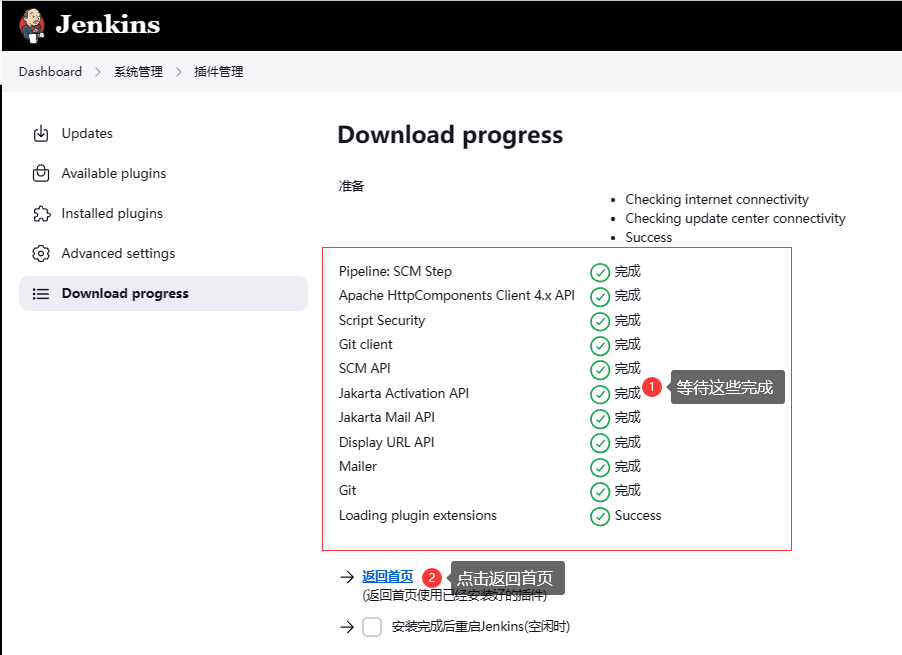The image size is (902, 655).
Task: Click the green check icon for Jakarta Mail API
Action: 600,418
